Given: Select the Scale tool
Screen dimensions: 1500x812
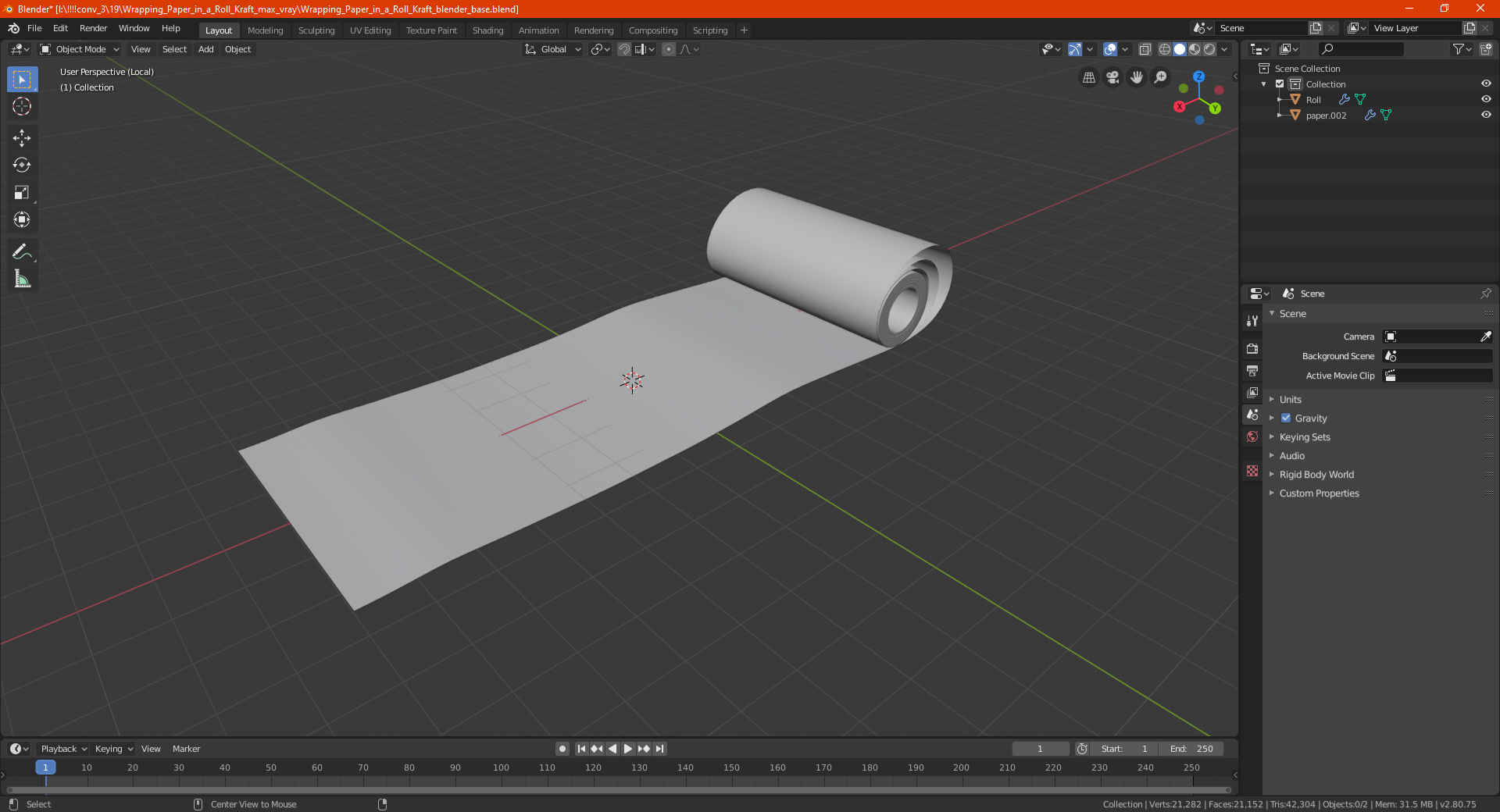Looking at the screenshot, I should coord(22,193).
